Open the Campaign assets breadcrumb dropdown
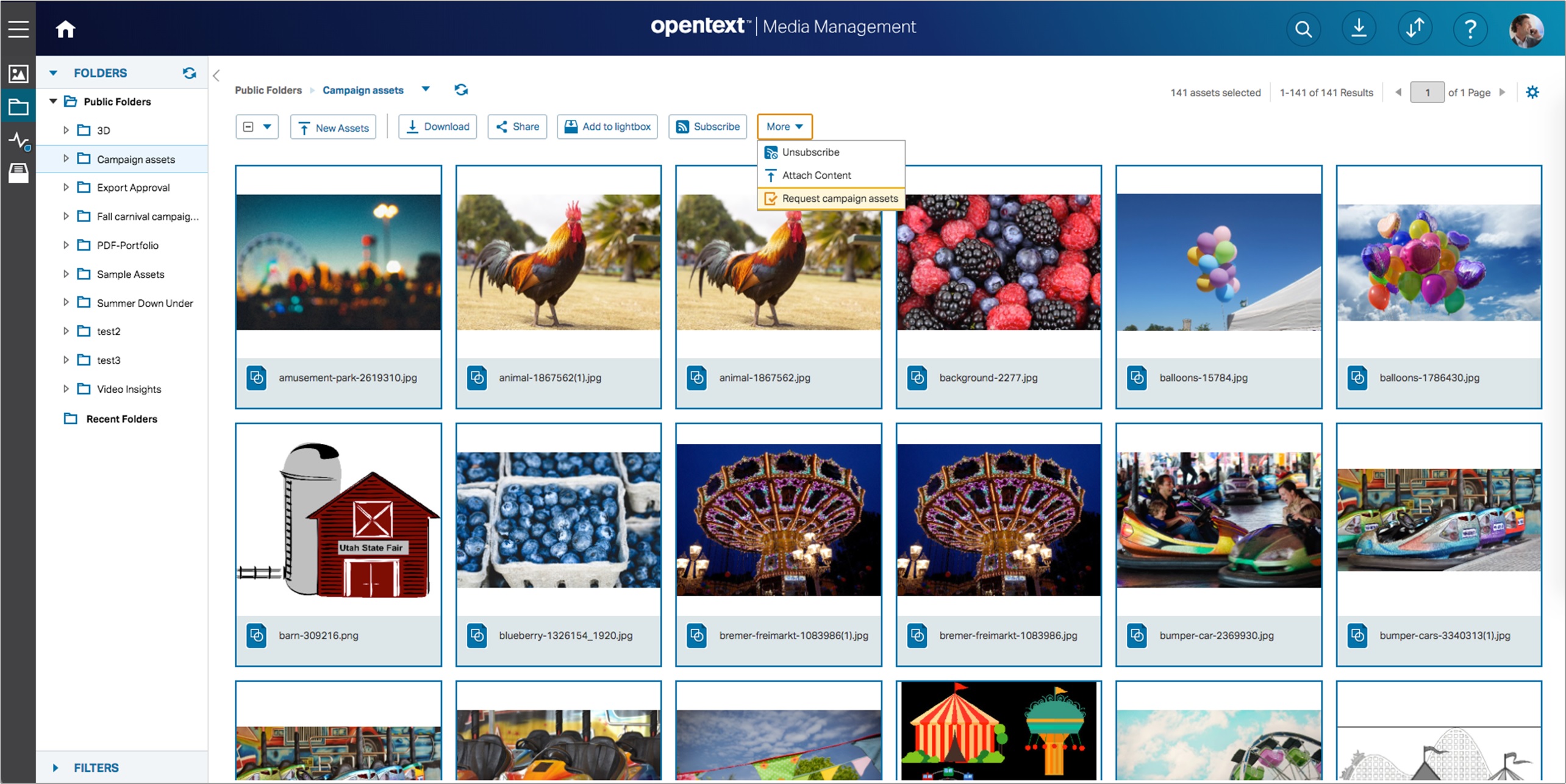Screen dimensions: 1566x784 point(426,89)
